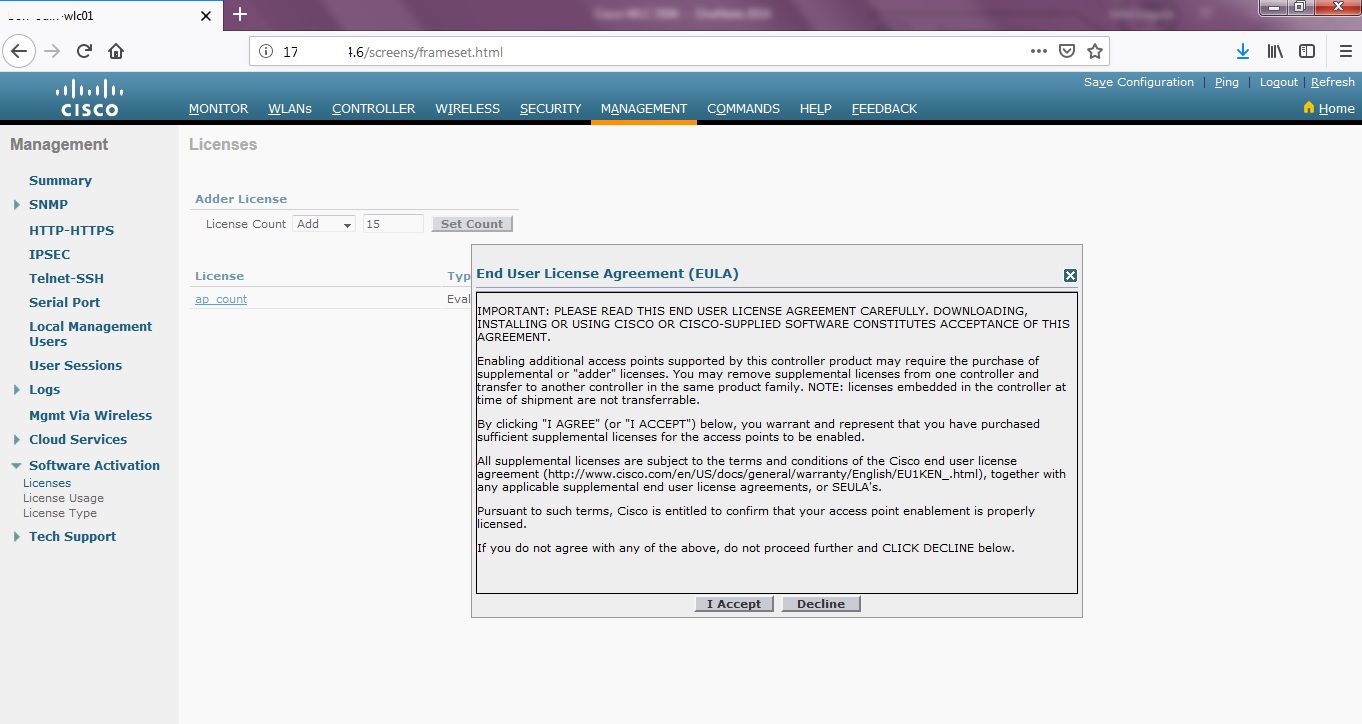Collapse the Software Activation section
Viewport: 1362px width, 724px height.
point(16,466)
